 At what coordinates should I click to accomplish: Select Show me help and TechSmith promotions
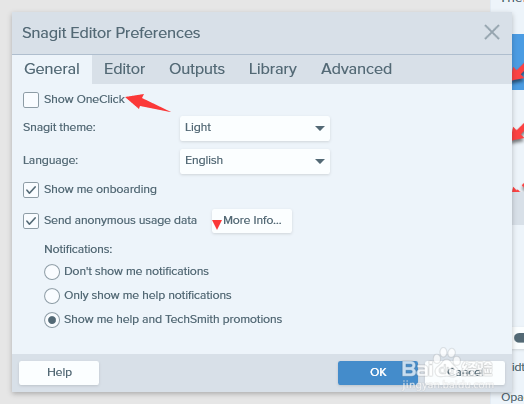tap(52, 320)
